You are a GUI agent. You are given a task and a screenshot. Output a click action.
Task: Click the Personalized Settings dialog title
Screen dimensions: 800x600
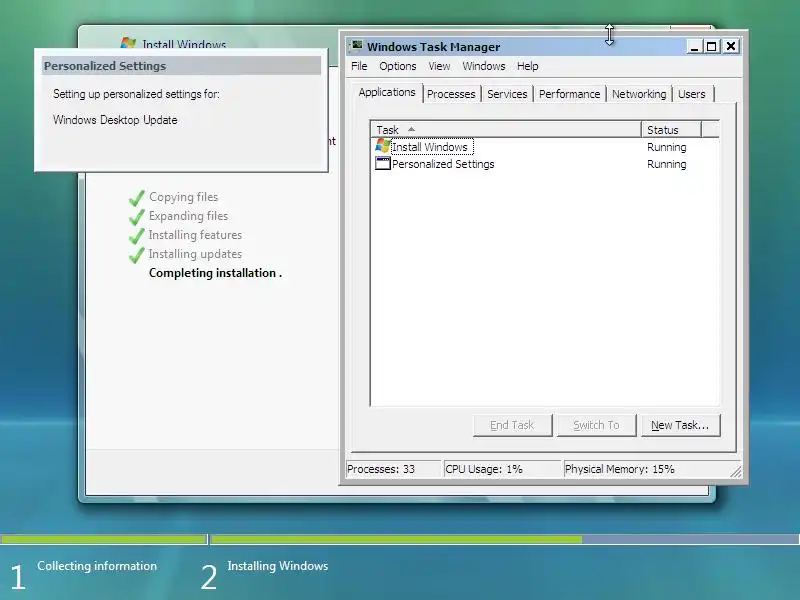[x=105, y=66]
